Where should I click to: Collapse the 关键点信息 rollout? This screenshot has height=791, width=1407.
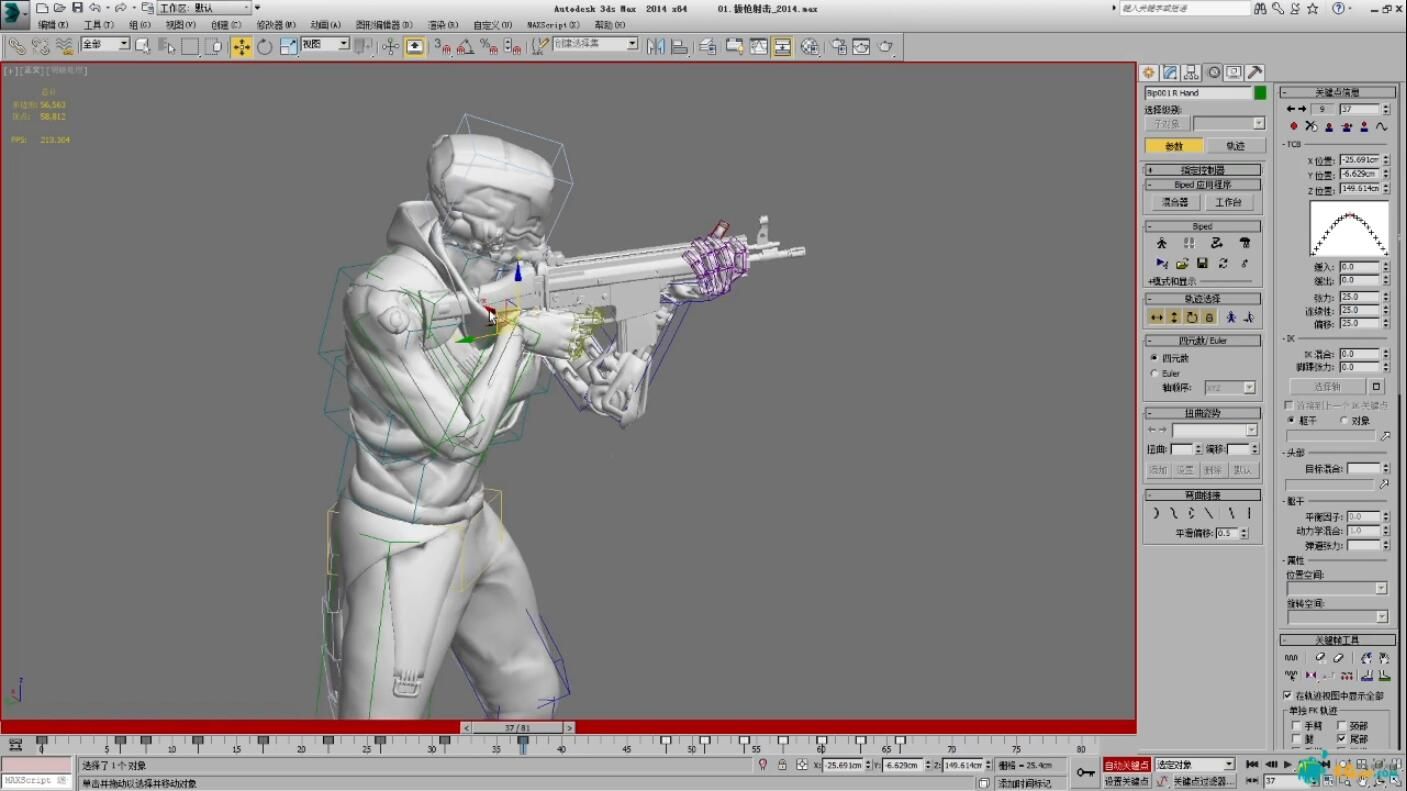point(1337,92)
